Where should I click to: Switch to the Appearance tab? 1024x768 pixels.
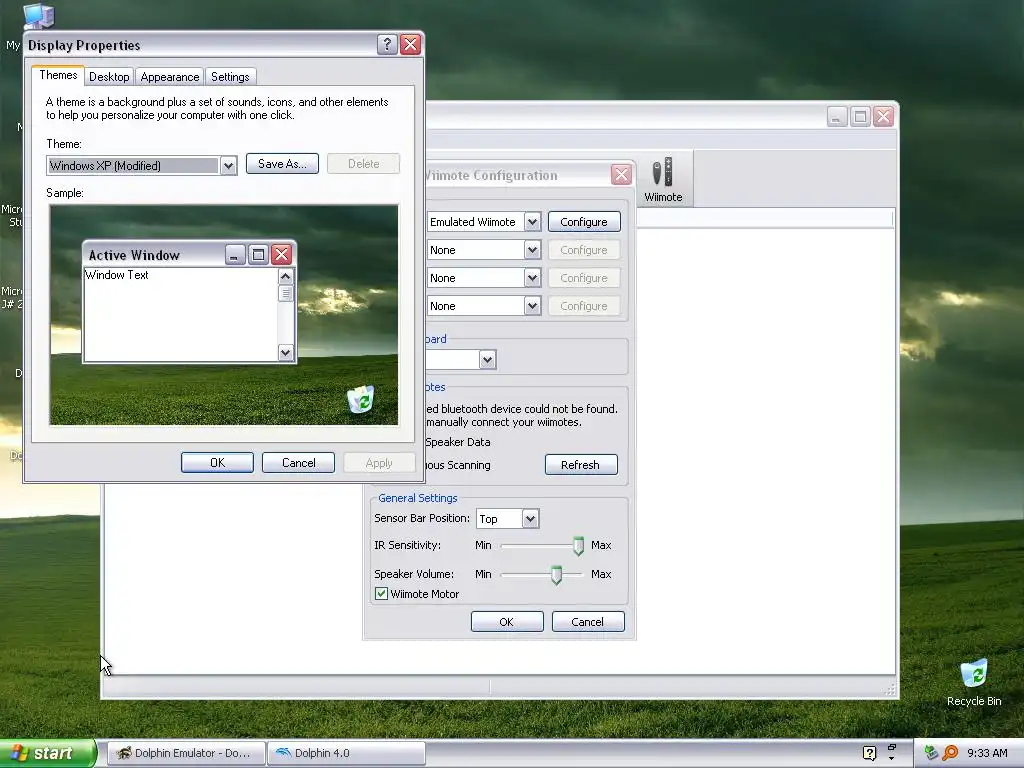pos(170,77)
